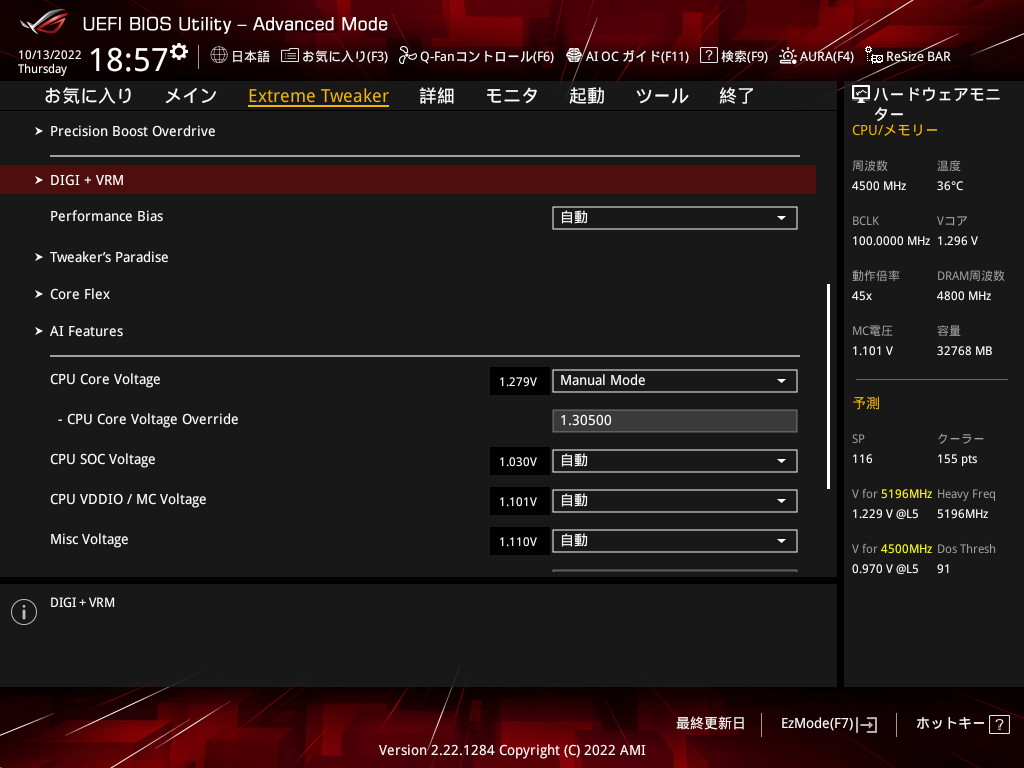
Task: Click the 100.0000 MHz BCLK value
Action: click(x=891, y=241)
